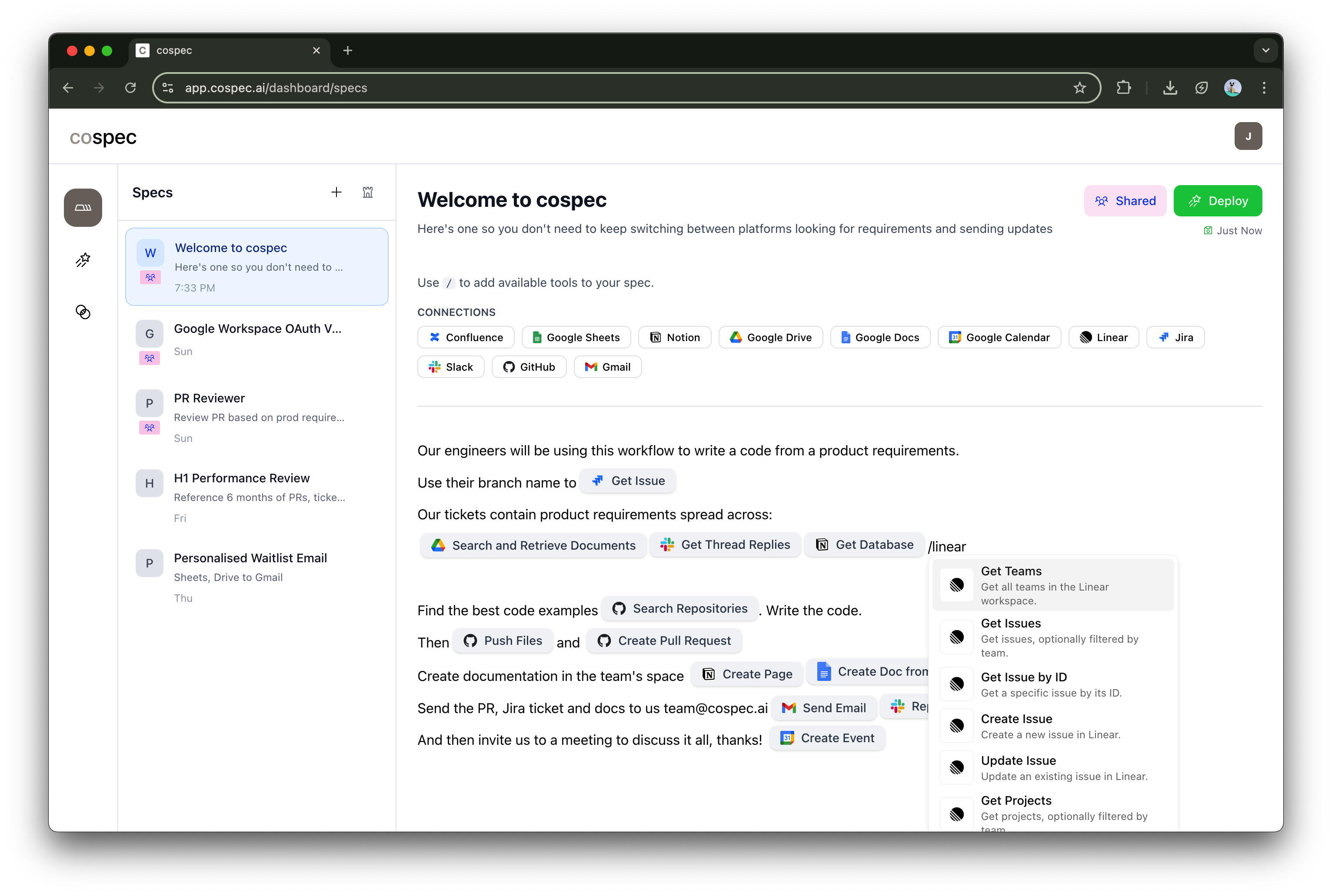Choose Get Issue by ID option
Screen dimensions: 1332x896
[1052, 684]
